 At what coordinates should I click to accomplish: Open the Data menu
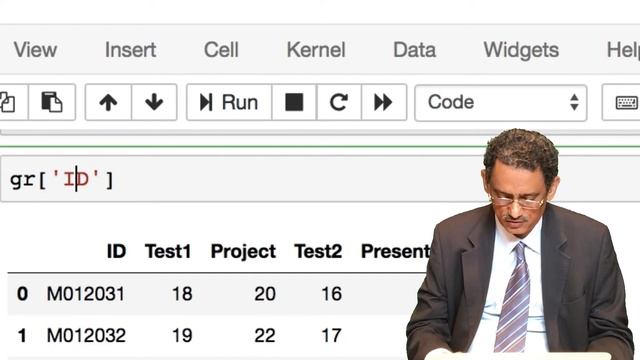click(414, 50)
